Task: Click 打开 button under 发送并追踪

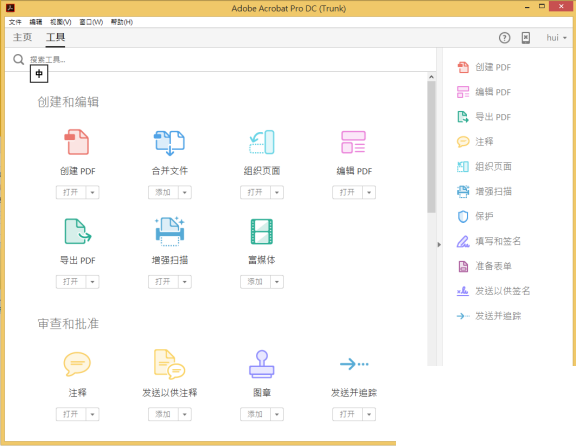Action: pos(347,414)
